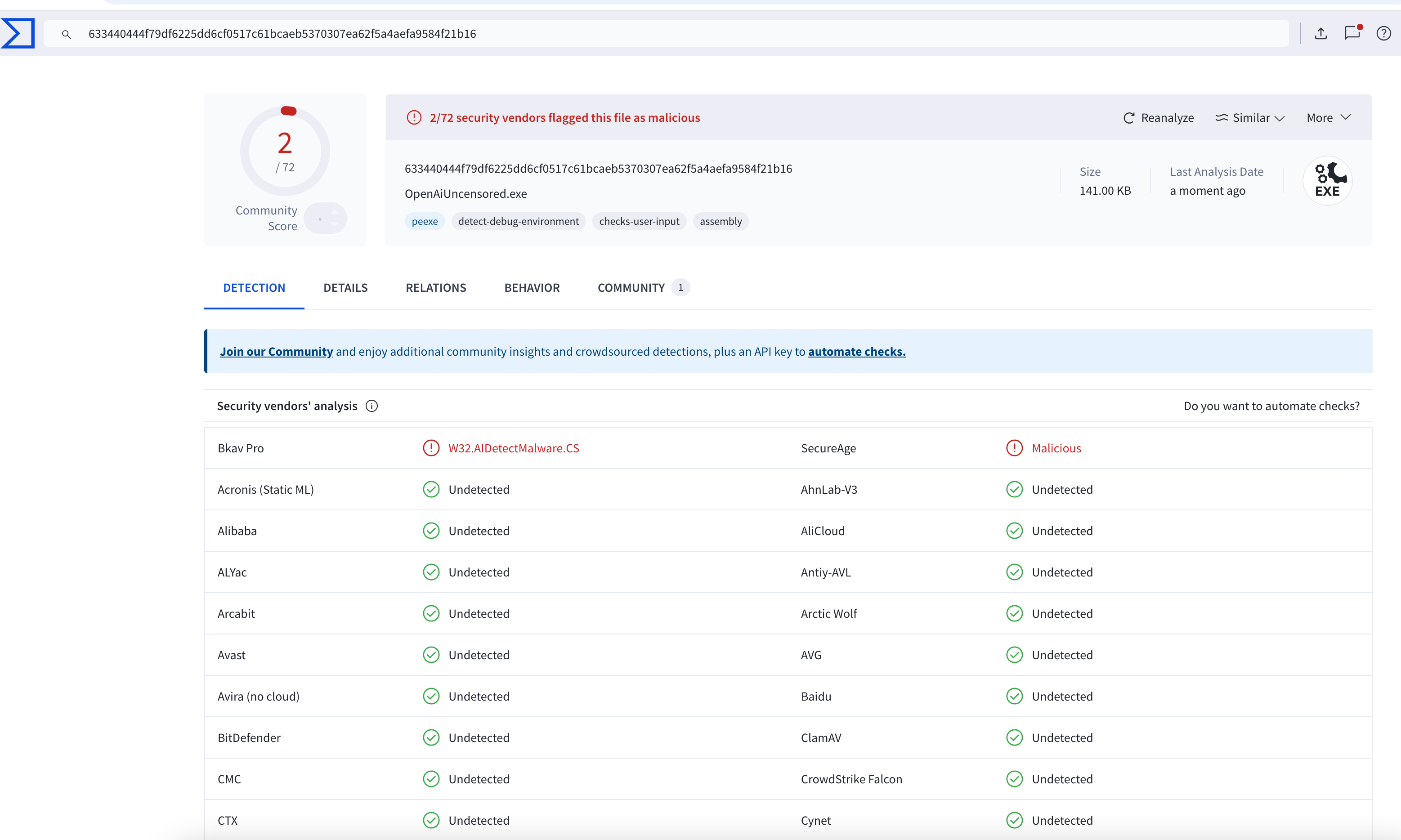
Task: Click the VirusTotal sigma logo
Action: coord(18,33)
